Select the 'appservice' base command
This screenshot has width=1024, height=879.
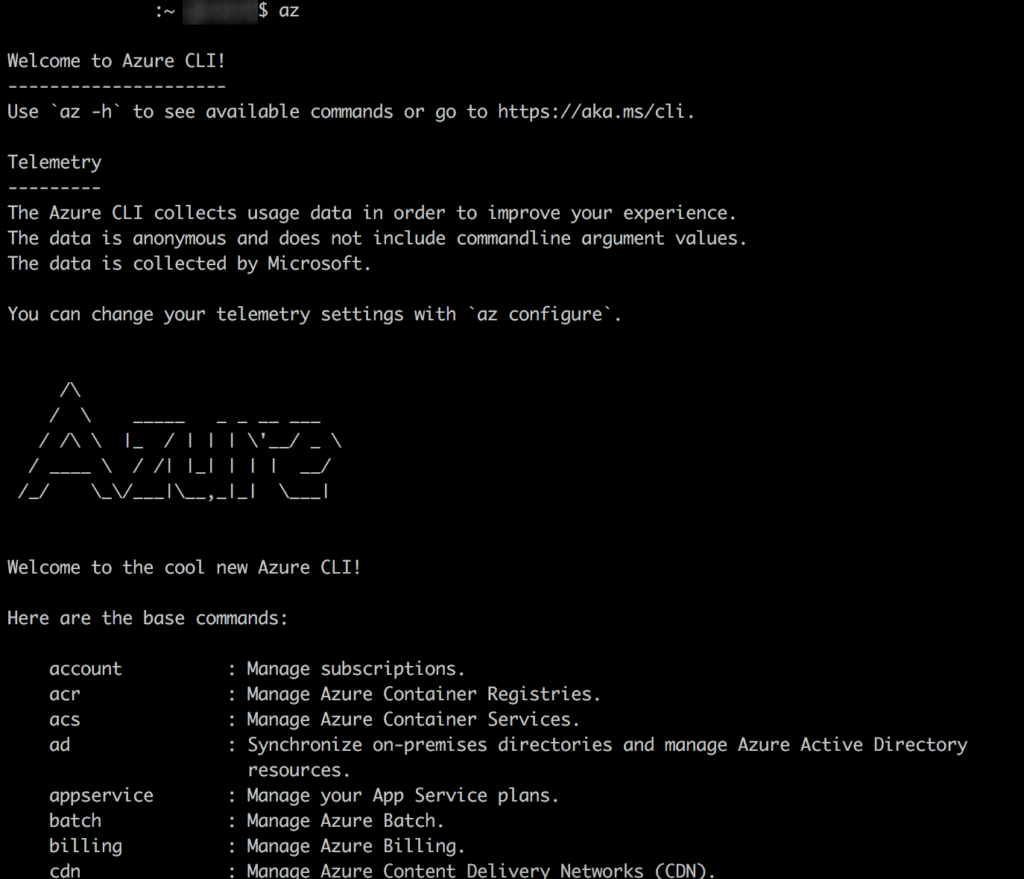101,796
